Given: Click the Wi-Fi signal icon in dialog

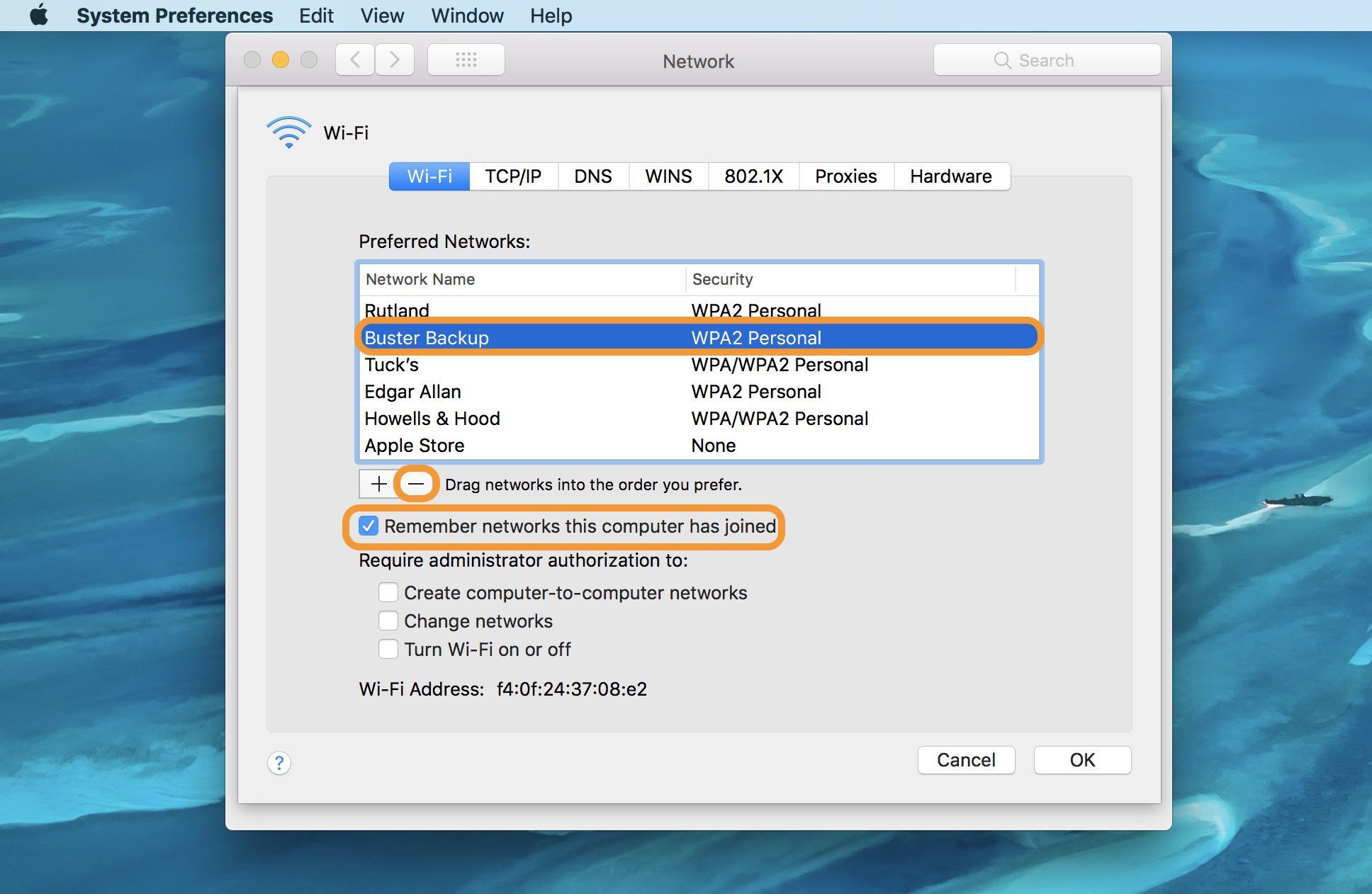Looking at the screenshot, I should pos(288,132).
